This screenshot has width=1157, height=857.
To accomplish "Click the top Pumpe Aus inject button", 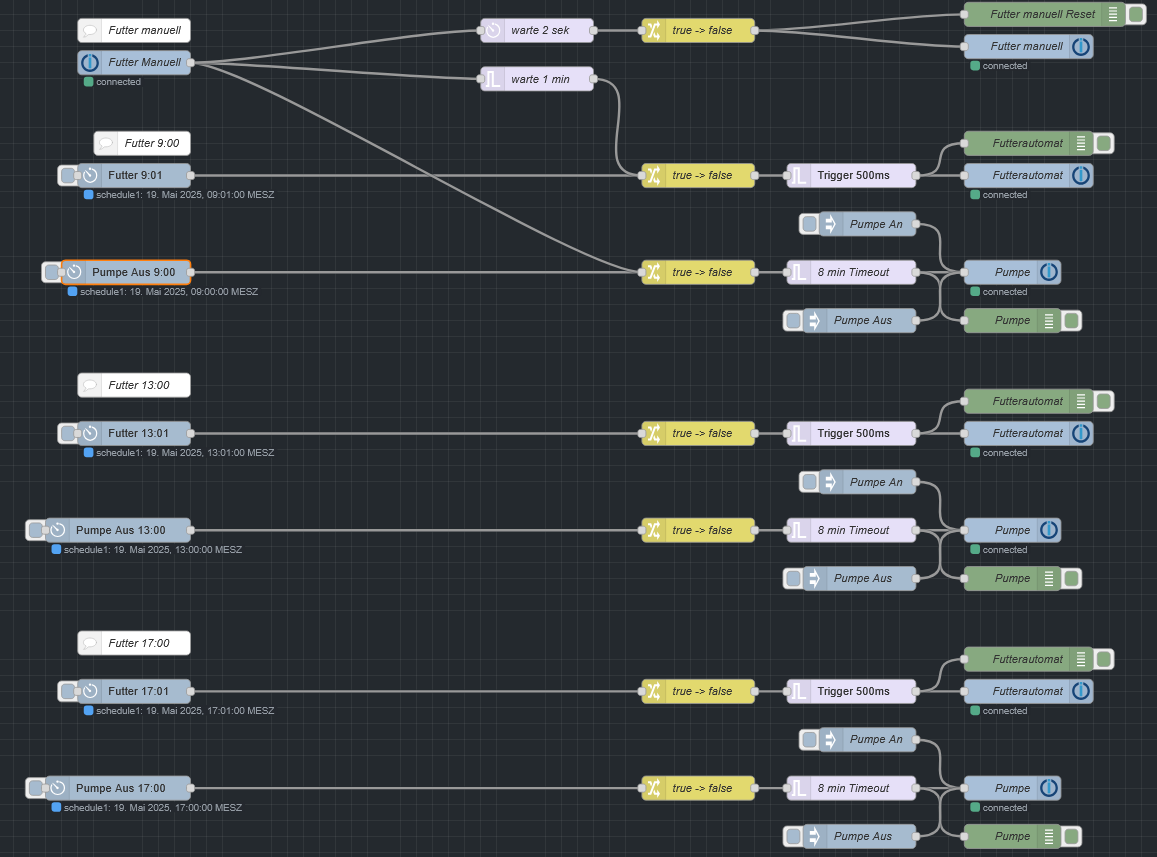I will (793, 320).
